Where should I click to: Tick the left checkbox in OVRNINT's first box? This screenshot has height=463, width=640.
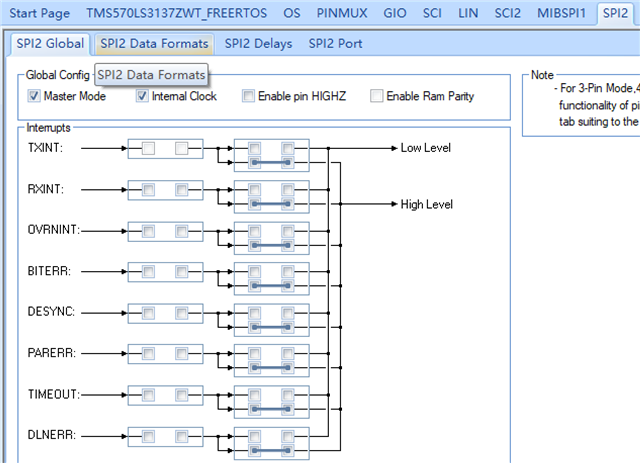(x=148, y=232)
